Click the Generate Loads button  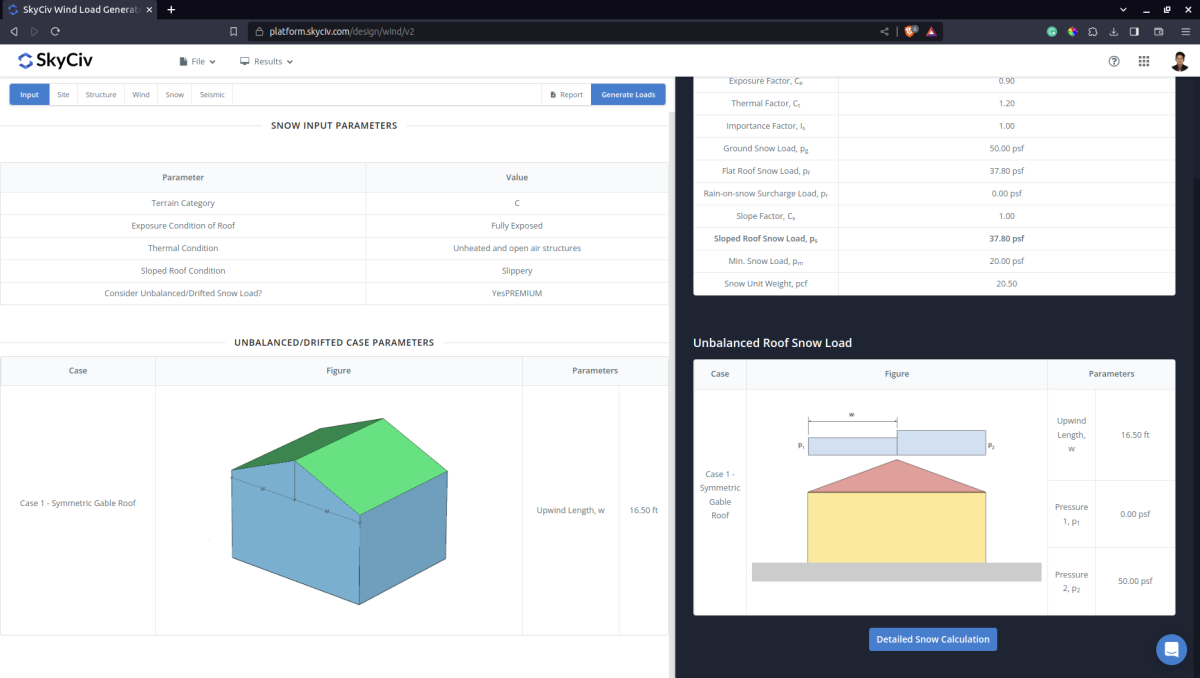pyautogui.click(x=630, y=93)
